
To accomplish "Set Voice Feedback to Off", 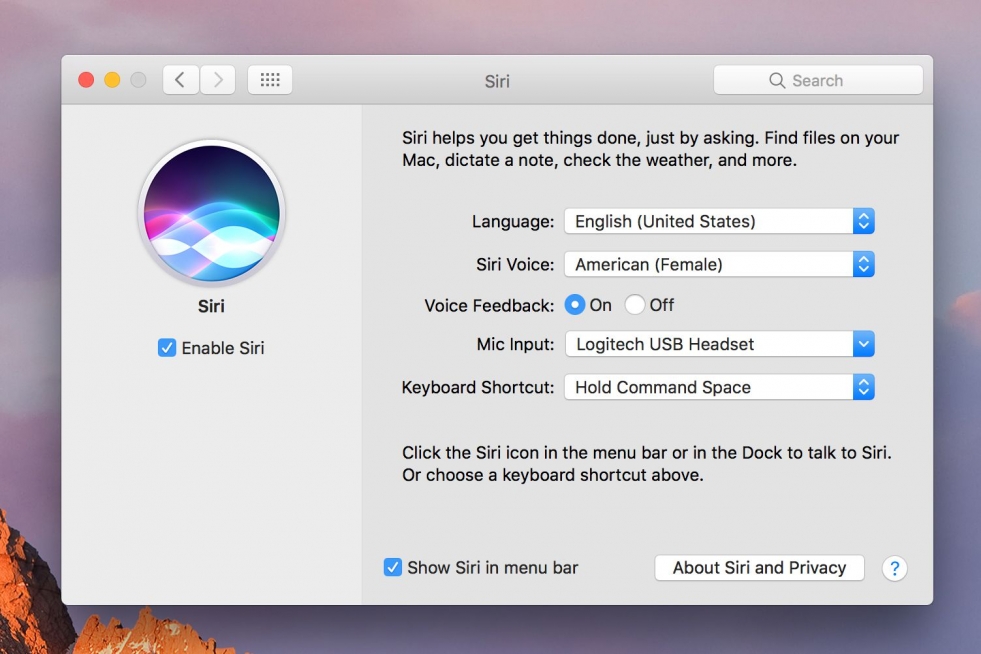I will point(635,305).
